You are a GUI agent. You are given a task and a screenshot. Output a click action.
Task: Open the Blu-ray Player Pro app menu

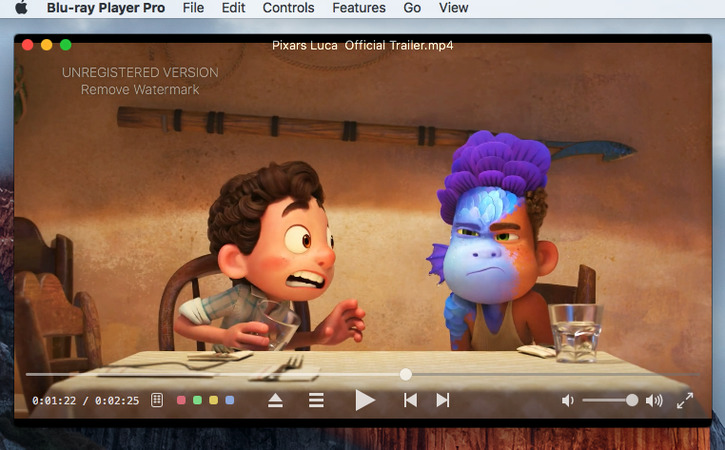click(106, 8)
